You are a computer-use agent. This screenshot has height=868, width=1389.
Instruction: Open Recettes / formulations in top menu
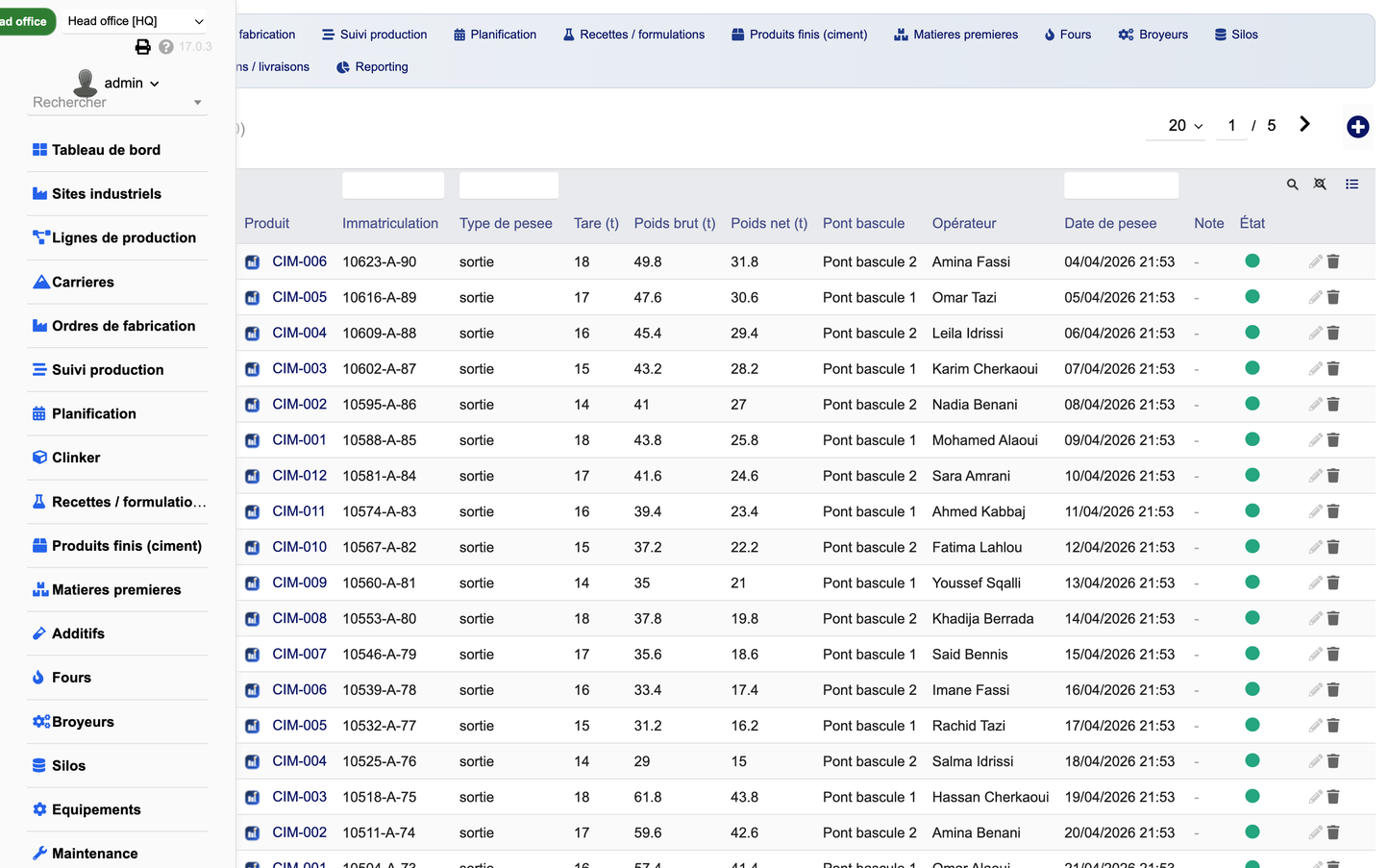pos(633,35)
